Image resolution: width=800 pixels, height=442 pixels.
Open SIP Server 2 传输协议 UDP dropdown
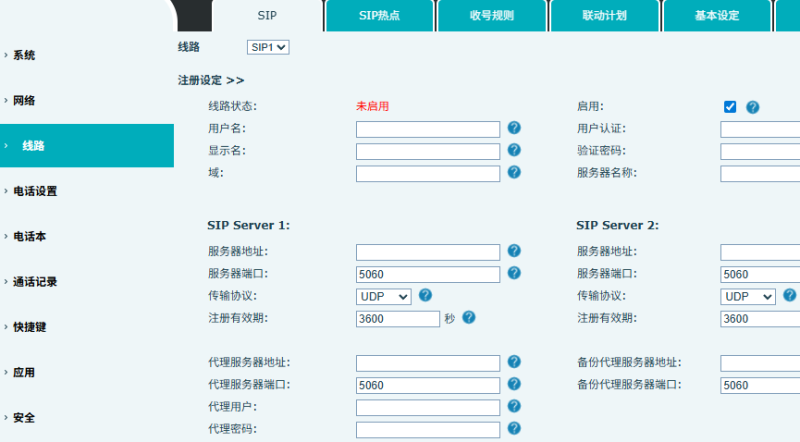click(748, 296)
